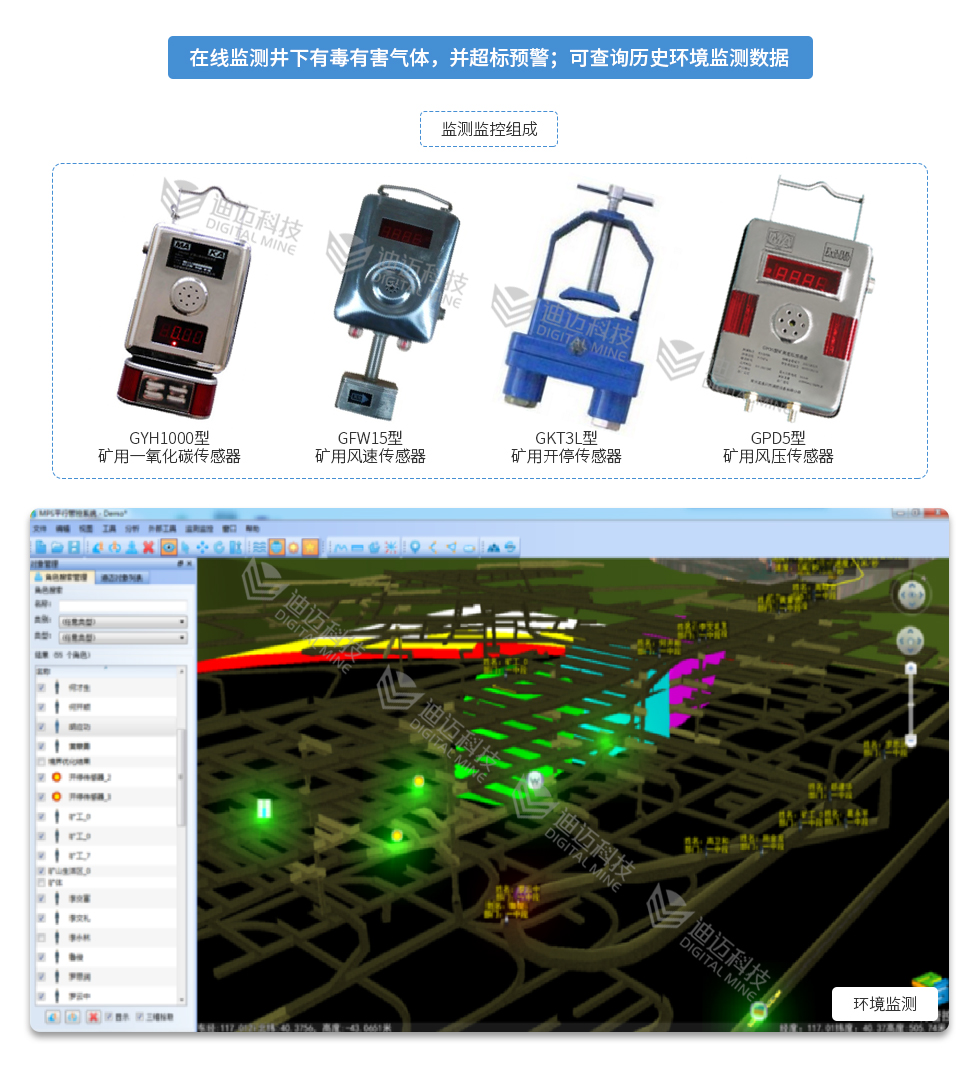Click the red X button below the object list
Image resolution: width=980 pixels, height=1091 pixels.
click(92, 1017)
